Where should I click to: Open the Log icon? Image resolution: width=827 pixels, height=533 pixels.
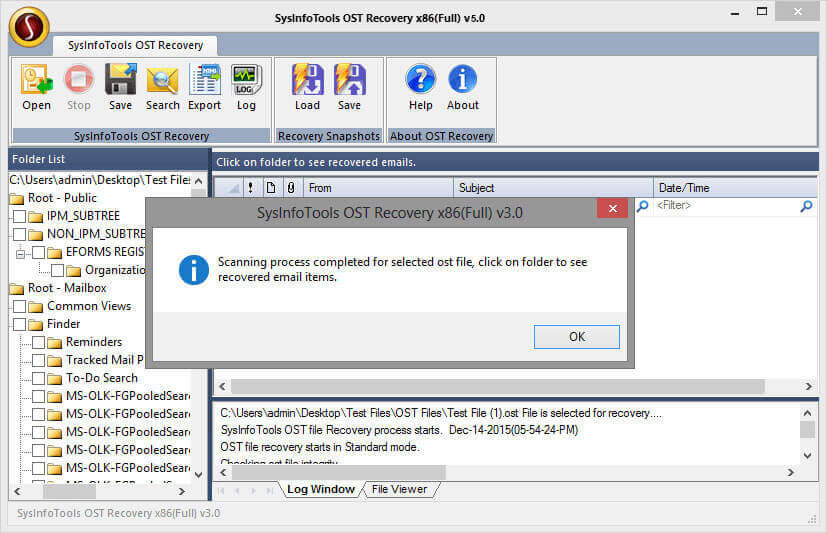click(x=246, y=80)
